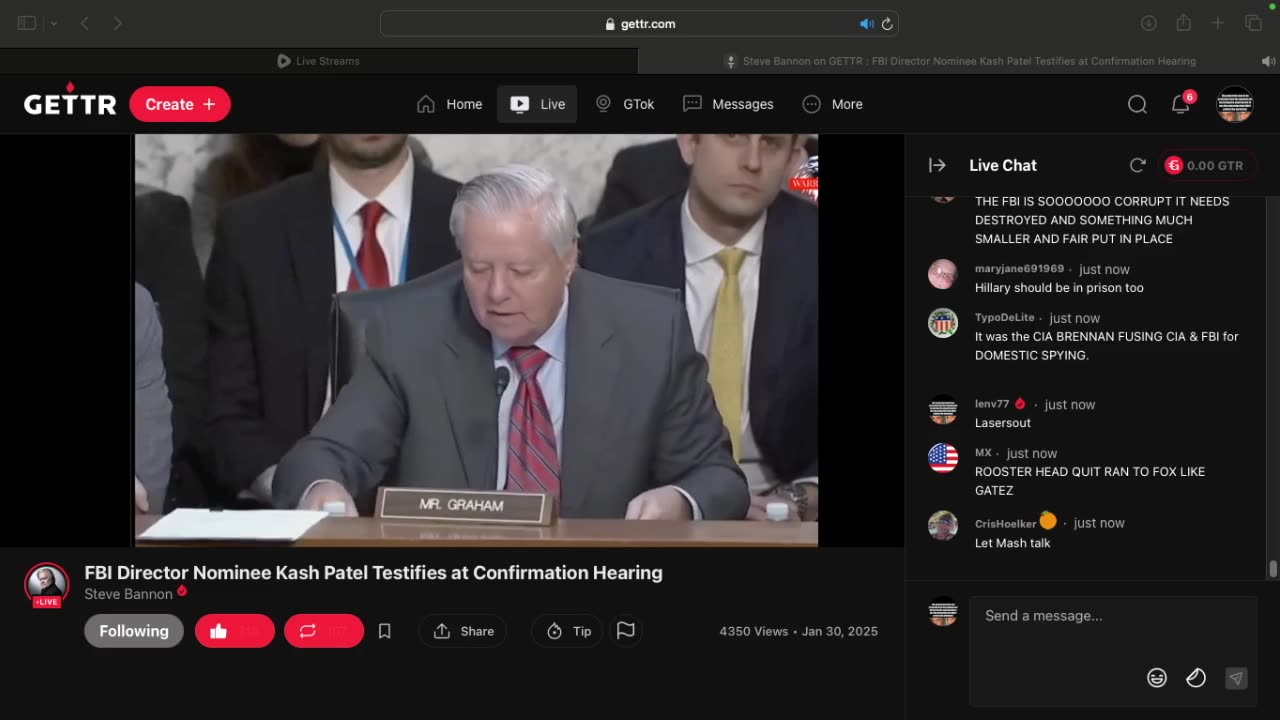Select the video title text

pyautogui.click(x=373, y=572)
